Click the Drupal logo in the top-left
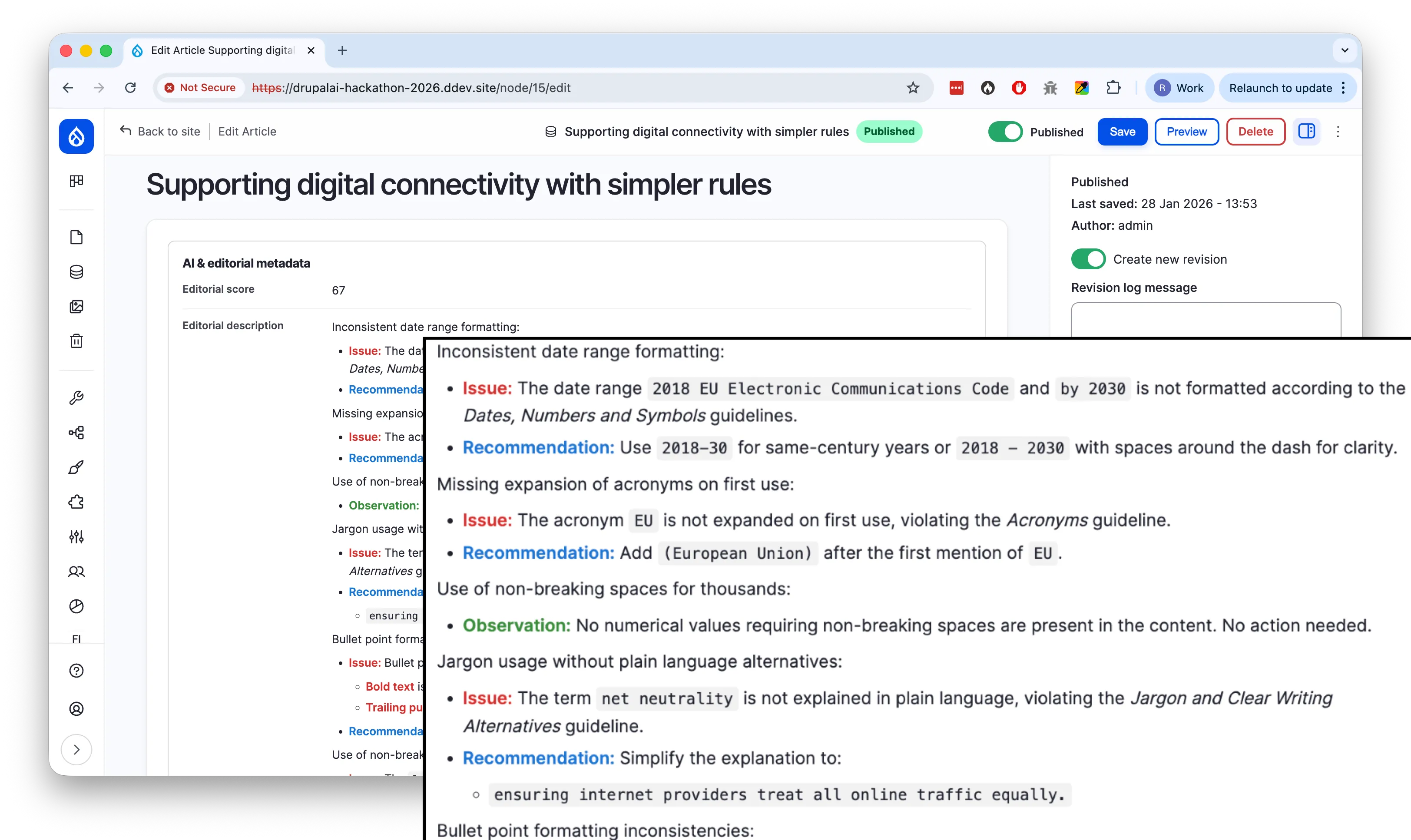 point(76,136)
